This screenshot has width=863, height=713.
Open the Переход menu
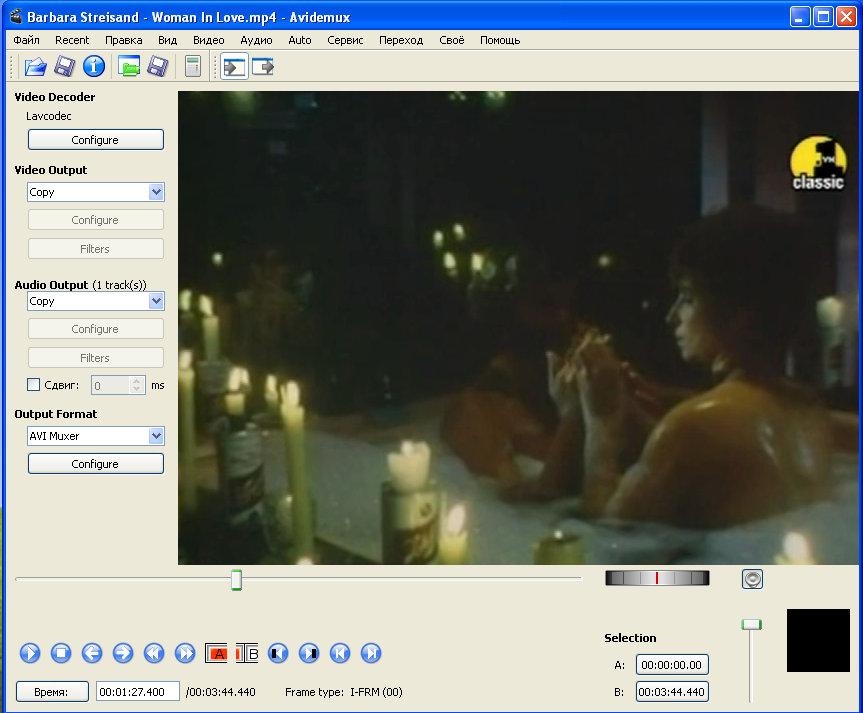401,40
